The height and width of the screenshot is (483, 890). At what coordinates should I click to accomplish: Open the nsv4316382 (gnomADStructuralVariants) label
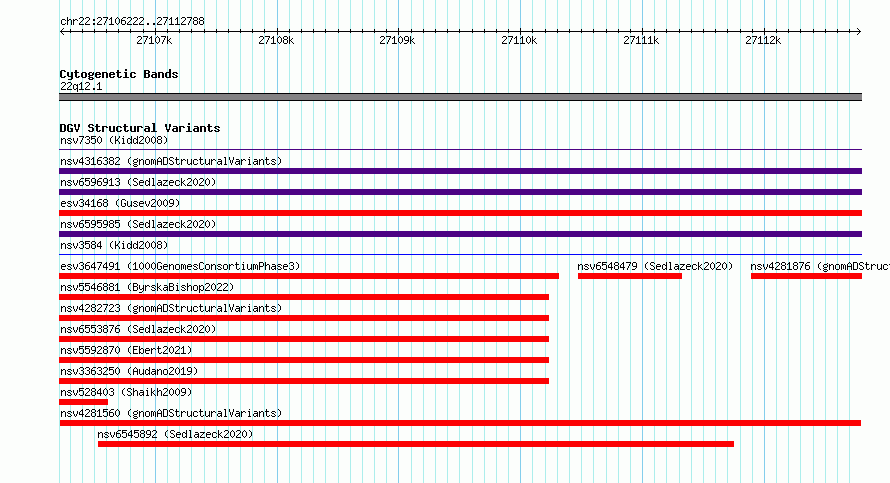(171, 161)
